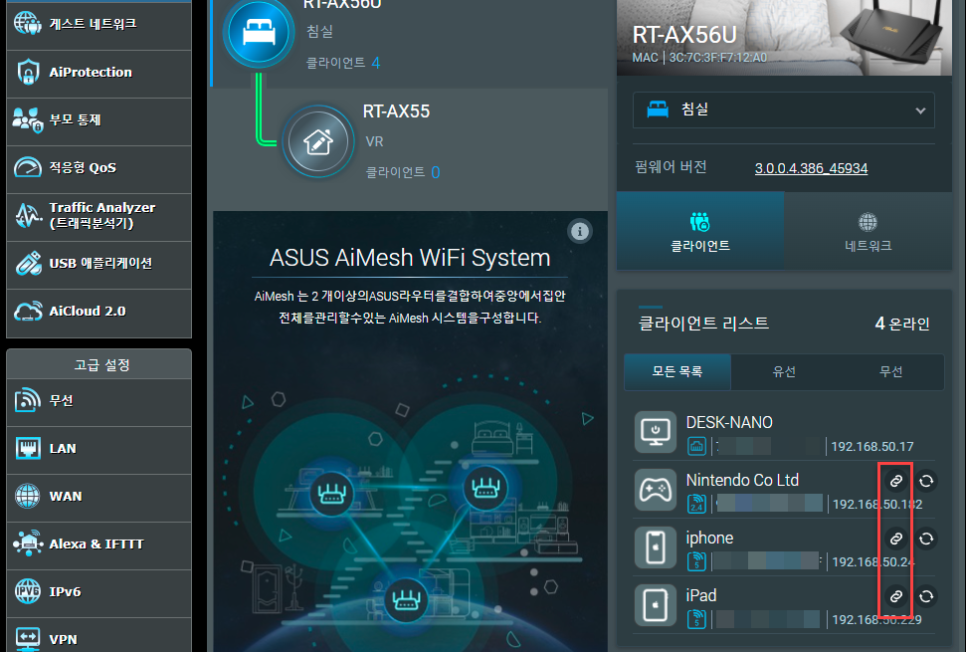The width and height of the screenshot is (966, 652).
Task: Click the RT-AX56U 클라이언트 4 count
Action: [x=343, y=63]
